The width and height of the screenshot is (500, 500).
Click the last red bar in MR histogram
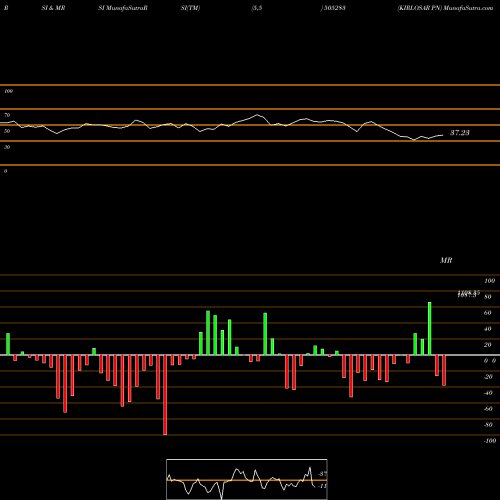coord(444,370)
